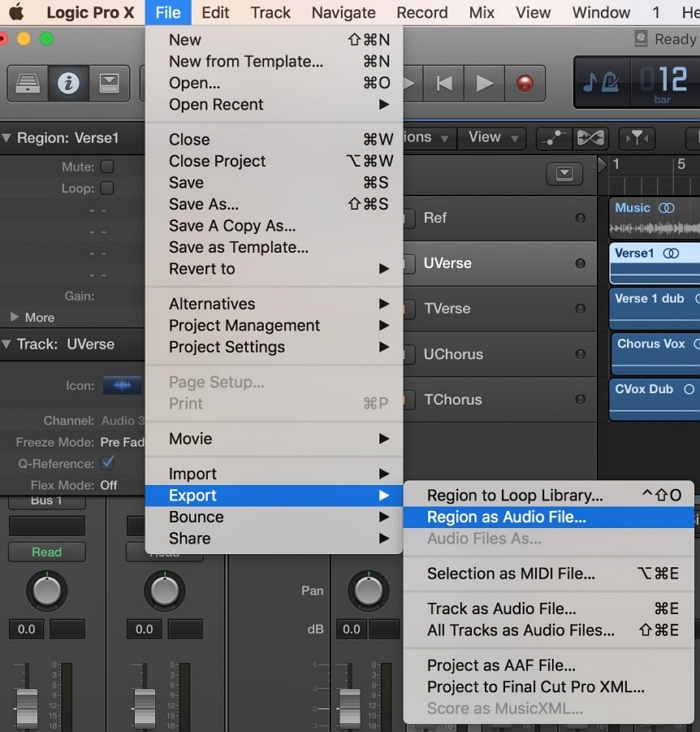Toggle the Q-Reference checkbox

click(107, 463)
